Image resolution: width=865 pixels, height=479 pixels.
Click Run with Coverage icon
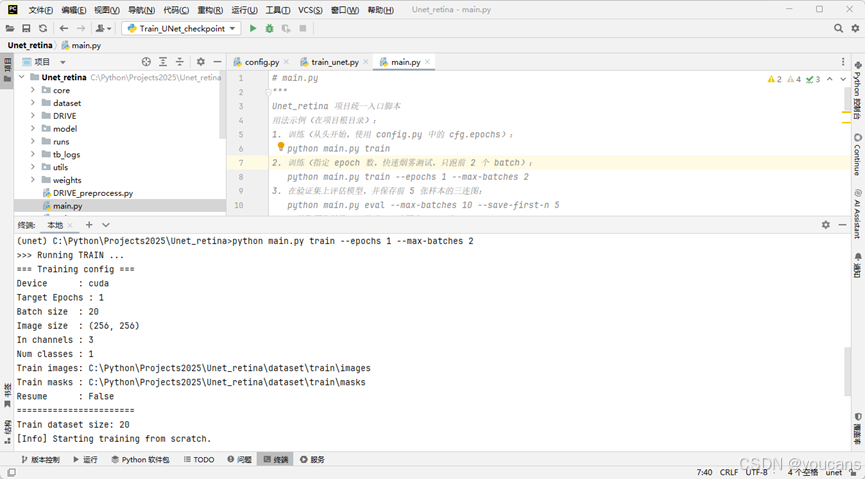tap(286, 28)
